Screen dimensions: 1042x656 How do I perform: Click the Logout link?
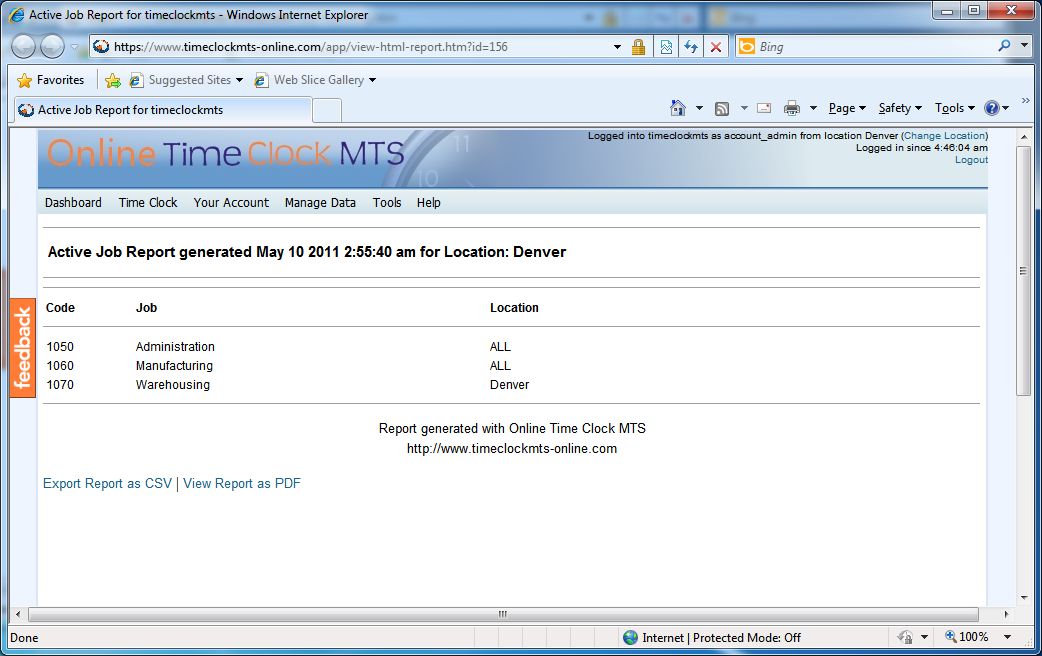coord(971,160)
